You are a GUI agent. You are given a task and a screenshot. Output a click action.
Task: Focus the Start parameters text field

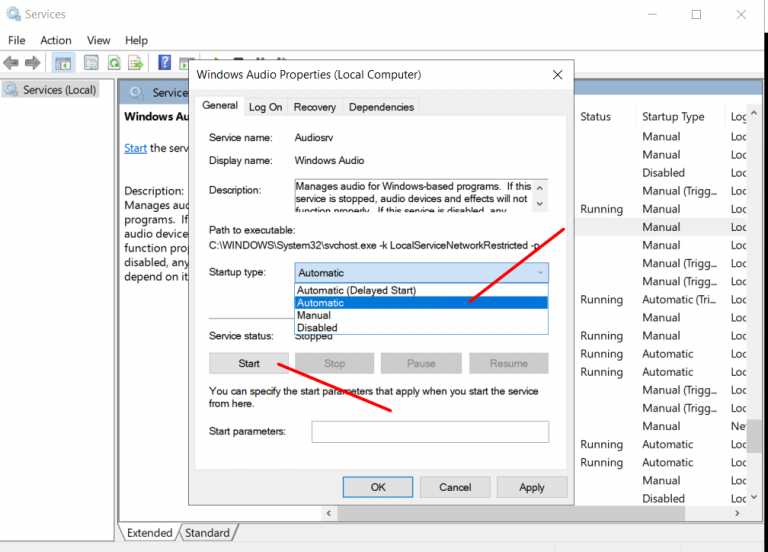(430, 432)
